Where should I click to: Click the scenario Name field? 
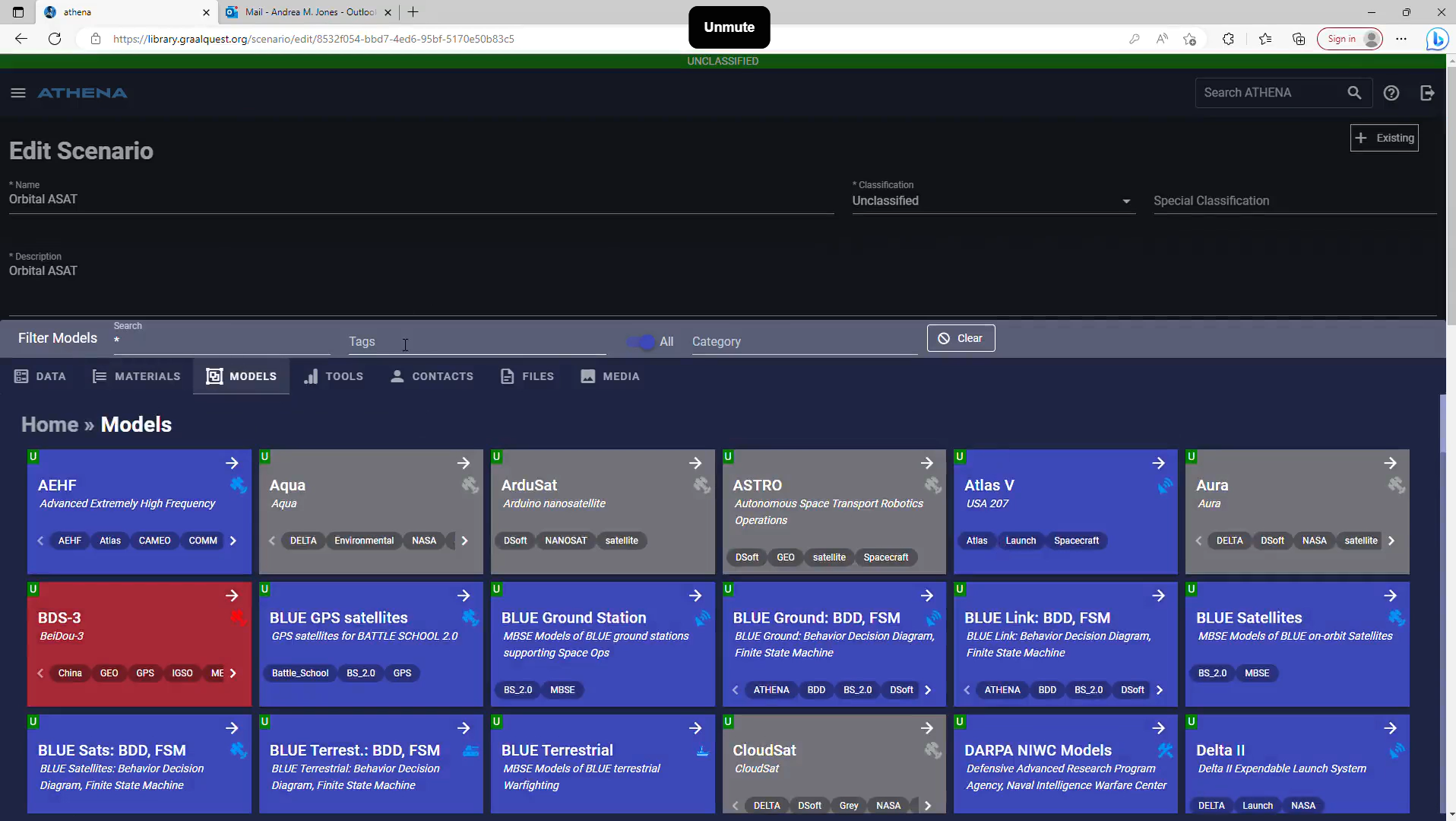click(422, 199)
